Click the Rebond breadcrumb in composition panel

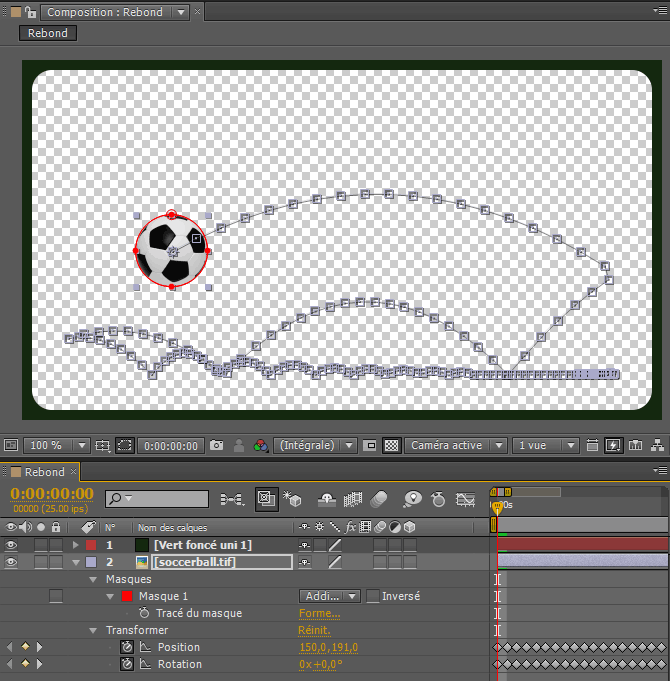click(48, 33)
